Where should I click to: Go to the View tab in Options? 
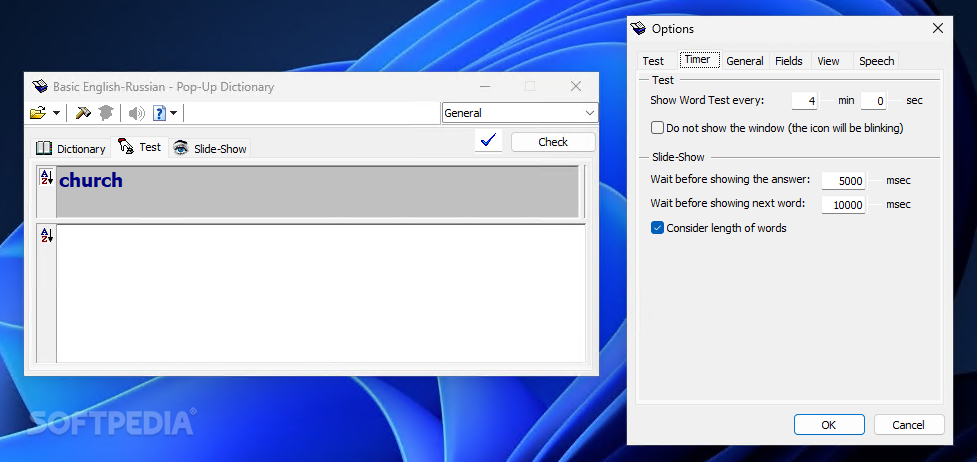coord(828,60)
